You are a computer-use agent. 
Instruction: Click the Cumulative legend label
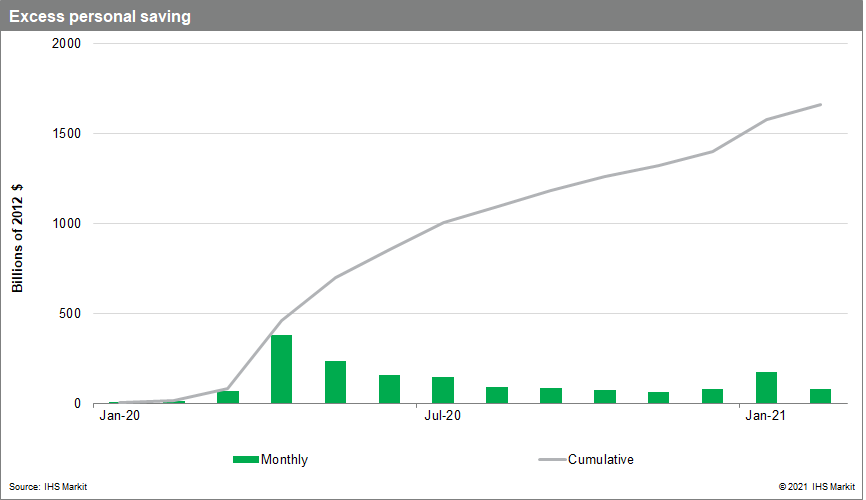pos(600,460)
